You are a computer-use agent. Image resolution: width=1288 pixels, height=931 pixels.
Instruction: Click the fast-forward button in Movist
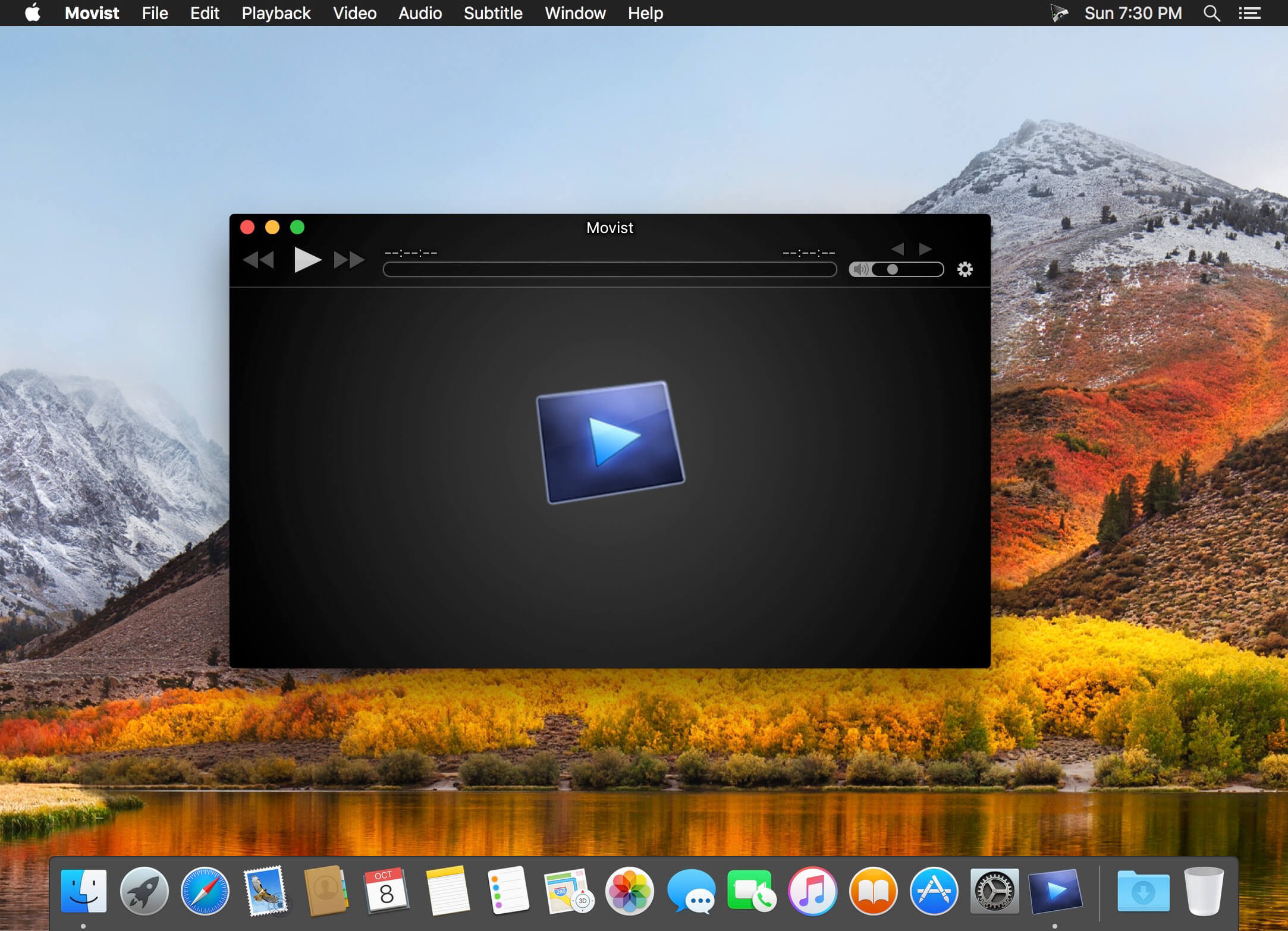coord(348,261)
